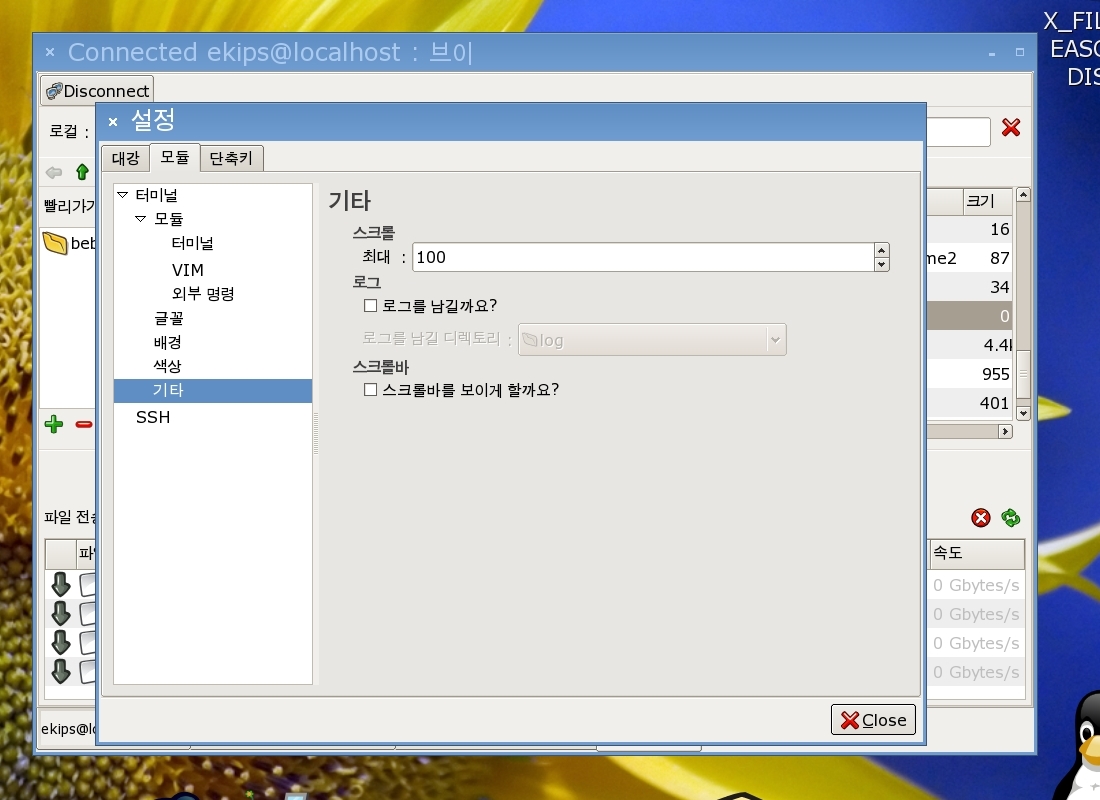
Task: Click the green refresh transfers icon
Action: (1011, 517)
